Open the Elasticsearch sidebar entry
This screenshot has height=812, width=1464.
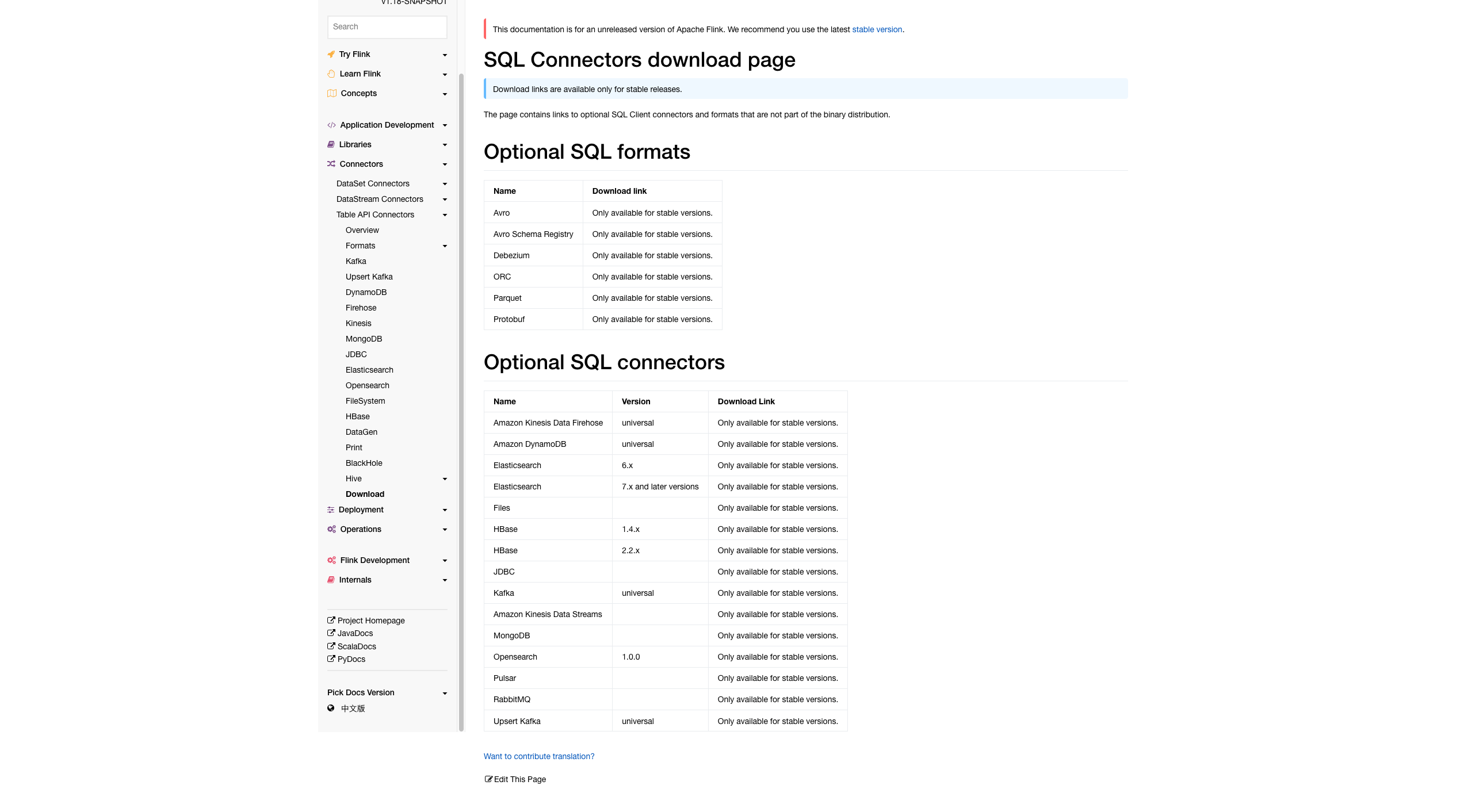tap(369, 370)
